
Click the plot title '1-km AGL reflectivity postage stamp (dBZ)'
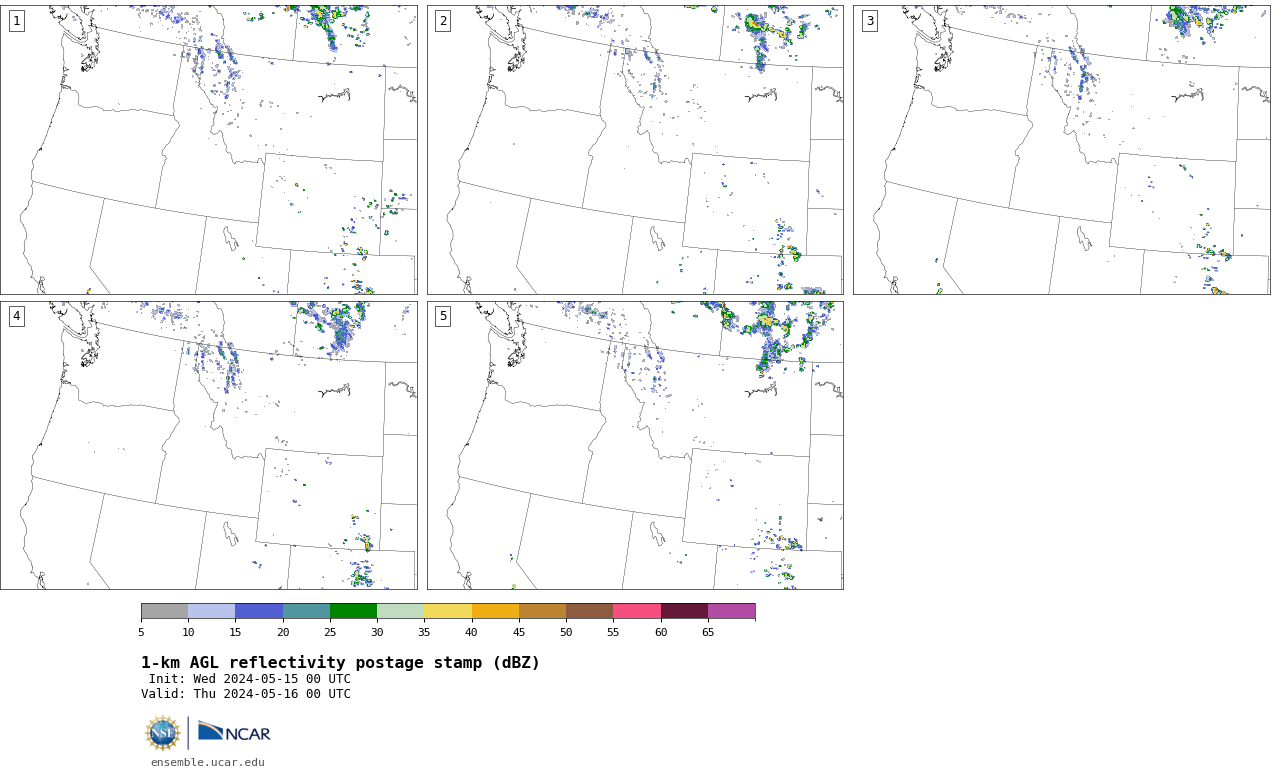tap(340, 663)
